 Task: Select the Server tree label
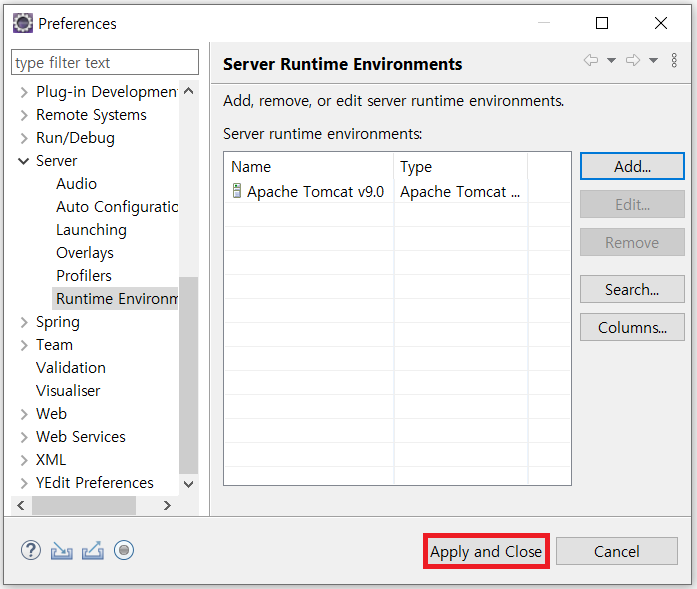click(56, 161)
